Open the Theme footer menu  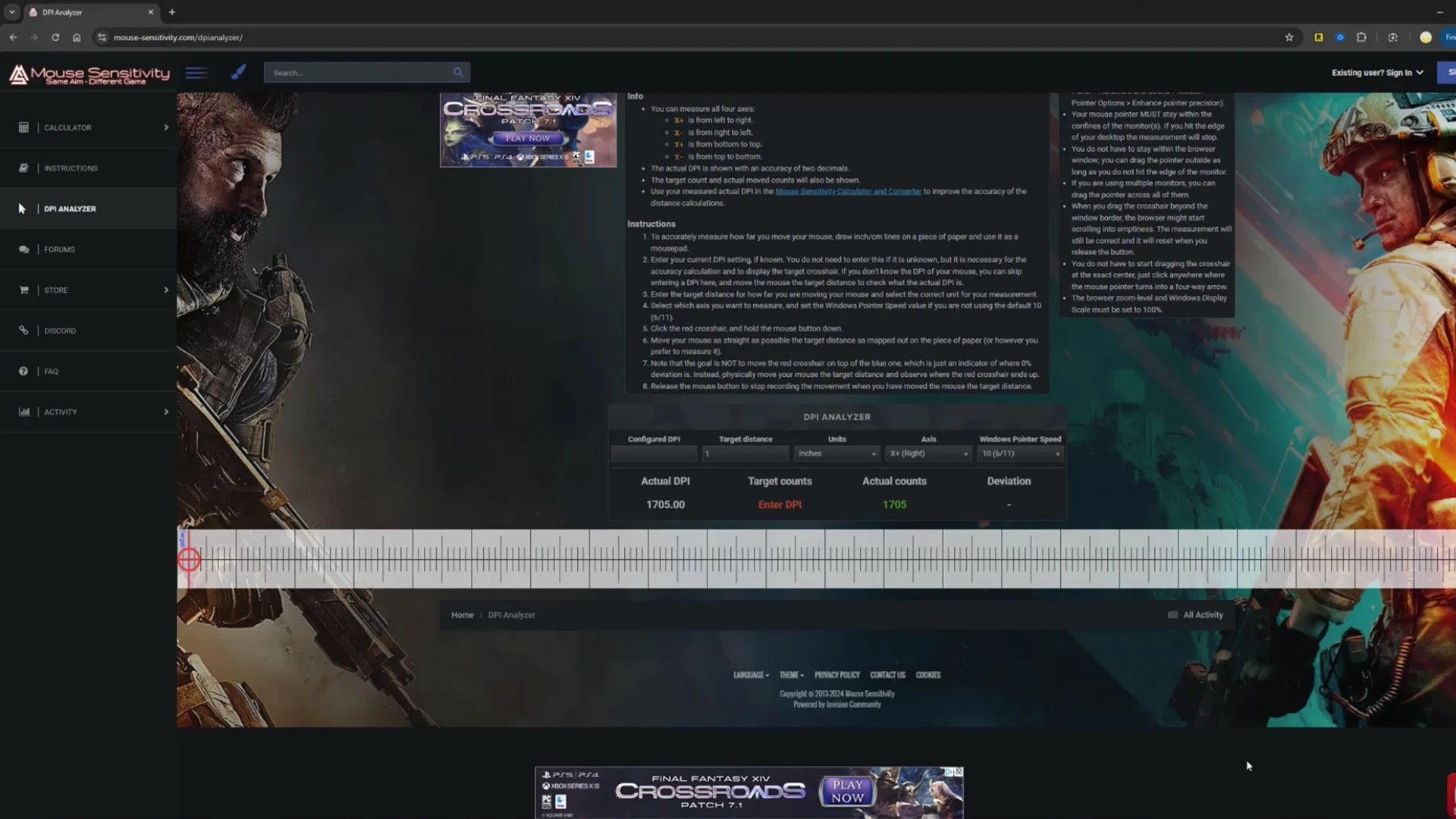click(x=792, y=675)
